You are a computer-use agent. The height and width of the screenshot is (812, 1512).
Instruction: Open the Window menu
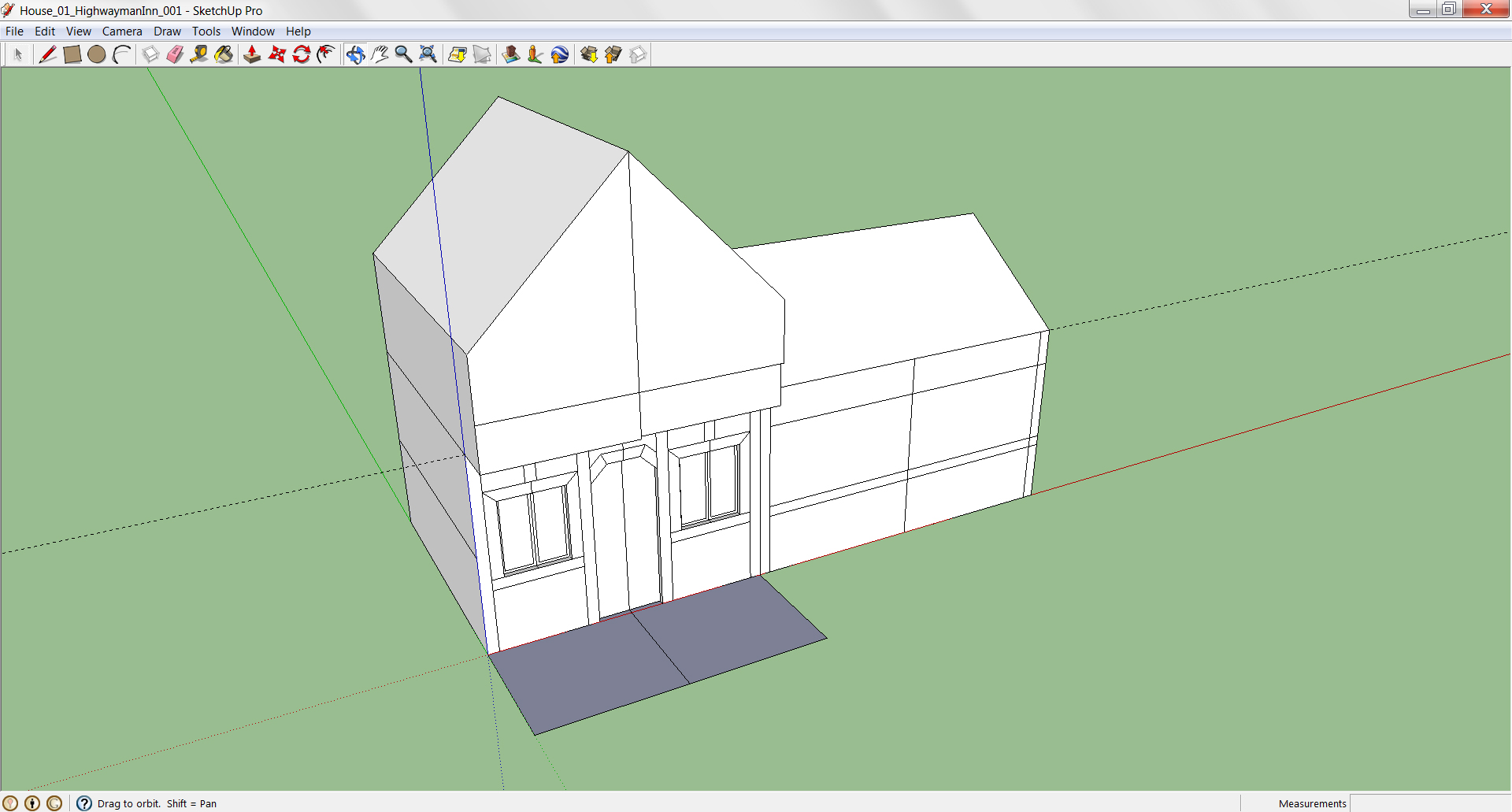(253, 32)
